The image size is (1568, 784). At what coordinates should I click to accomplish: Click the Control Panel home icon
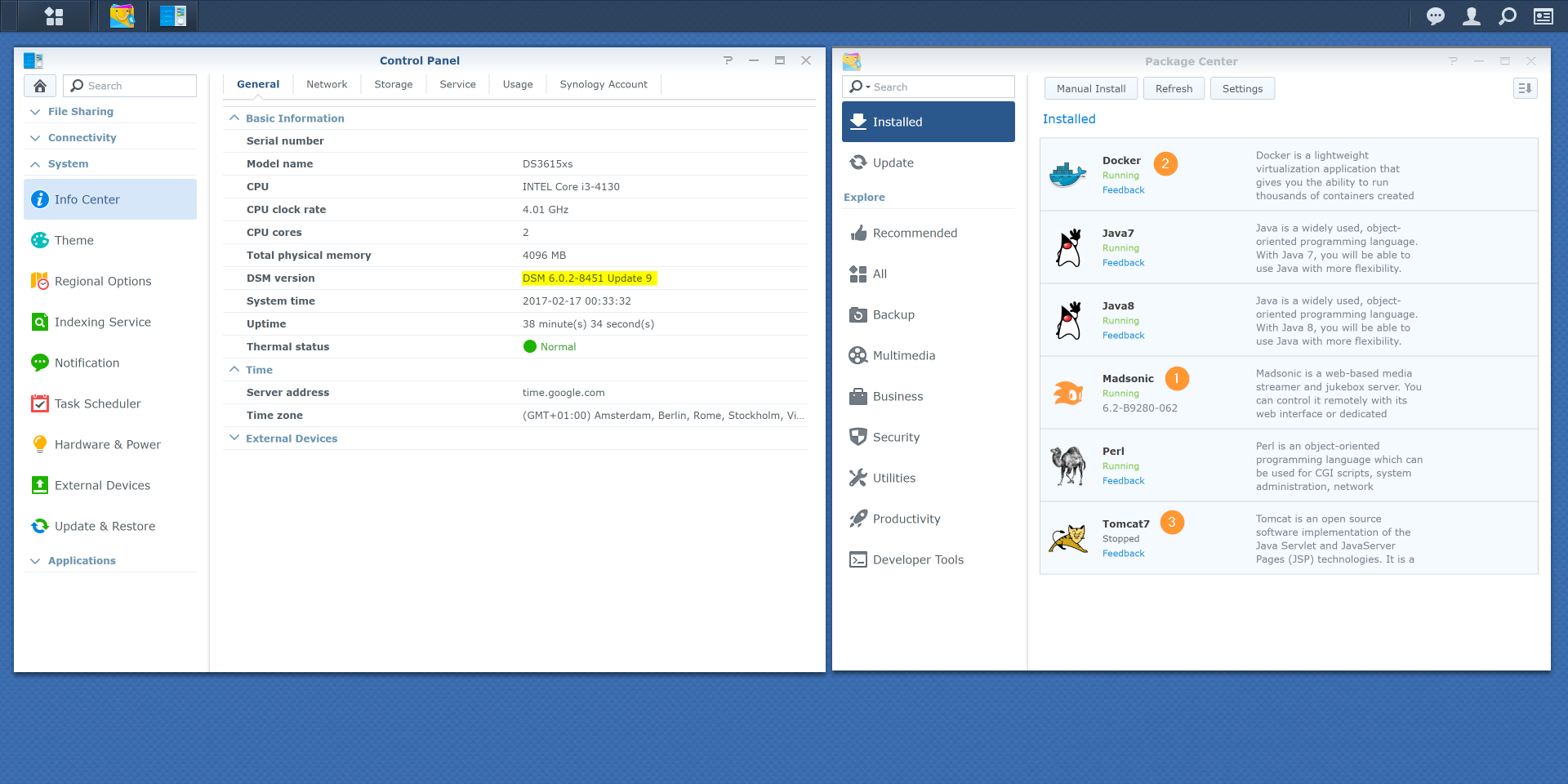pos(40,86)
